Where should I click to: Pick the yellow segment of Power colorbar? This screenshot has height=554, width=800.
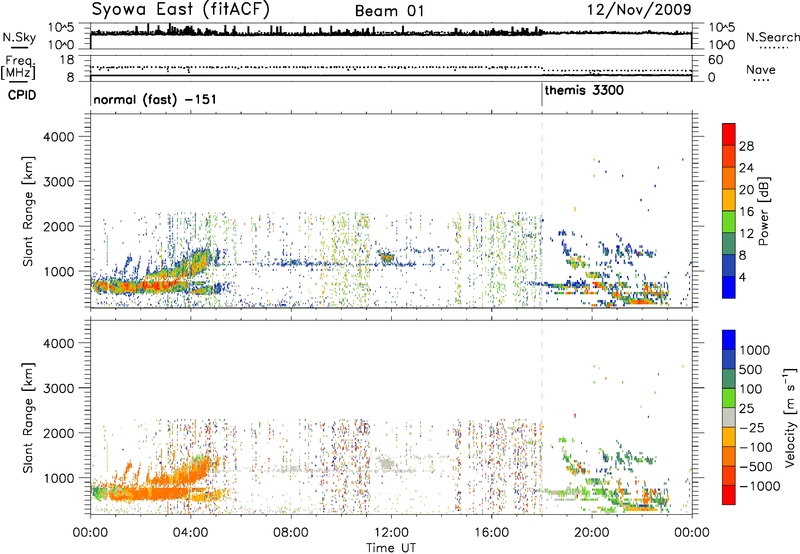(x=729, y=200)
